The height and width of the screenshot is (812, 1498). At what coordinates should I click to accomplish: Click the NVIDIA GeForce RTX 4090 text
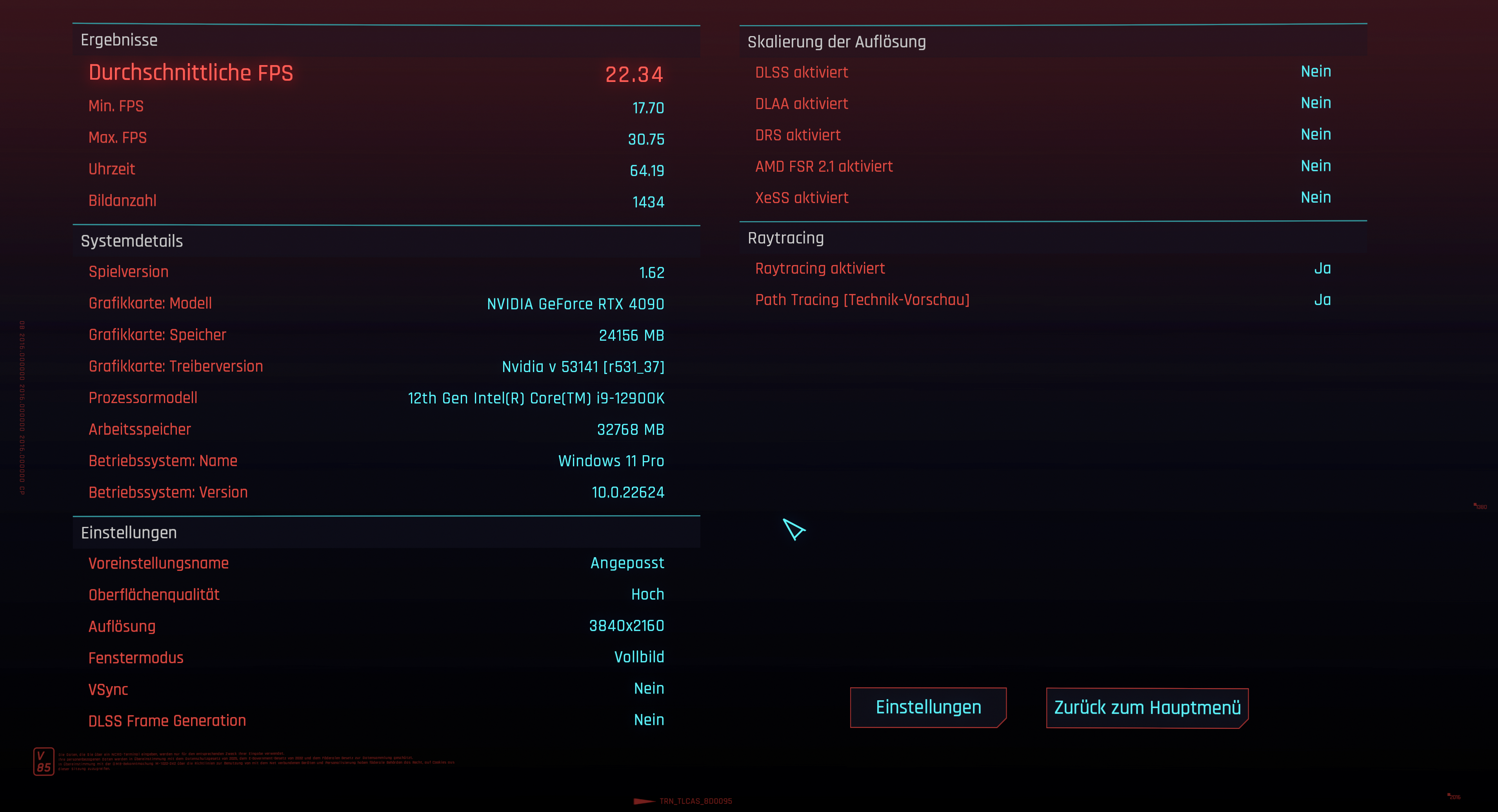coord(575,304)
